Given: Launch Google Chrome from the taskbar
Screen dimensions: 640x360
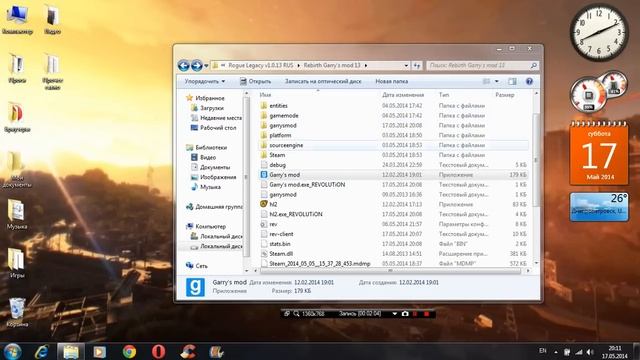Looking at the screenshot, I should 129,351.
